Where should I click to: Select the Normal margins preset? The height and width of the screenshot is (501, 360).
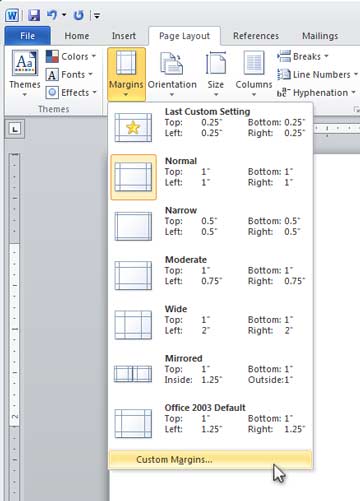[x=210, y=177]
